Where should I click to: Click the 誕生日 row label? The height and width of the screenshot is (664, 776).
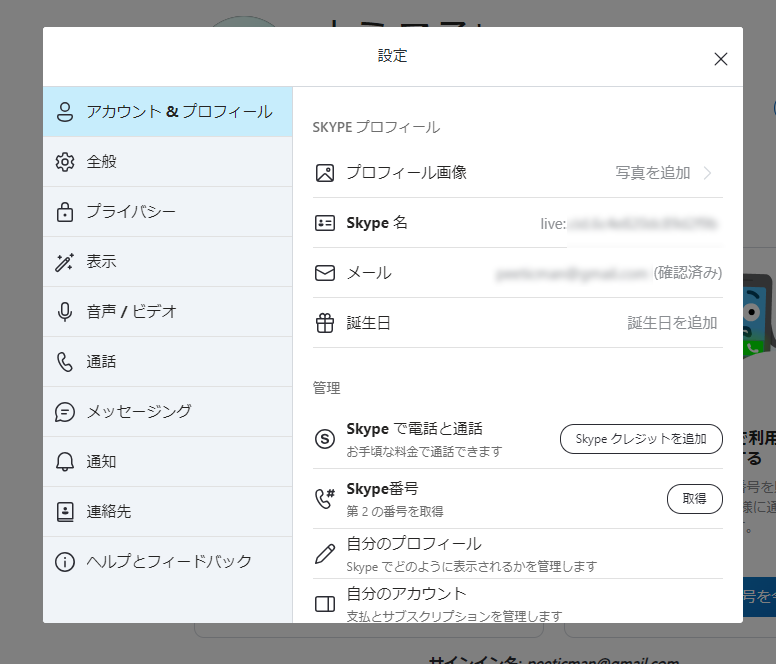tap(368, 323)
